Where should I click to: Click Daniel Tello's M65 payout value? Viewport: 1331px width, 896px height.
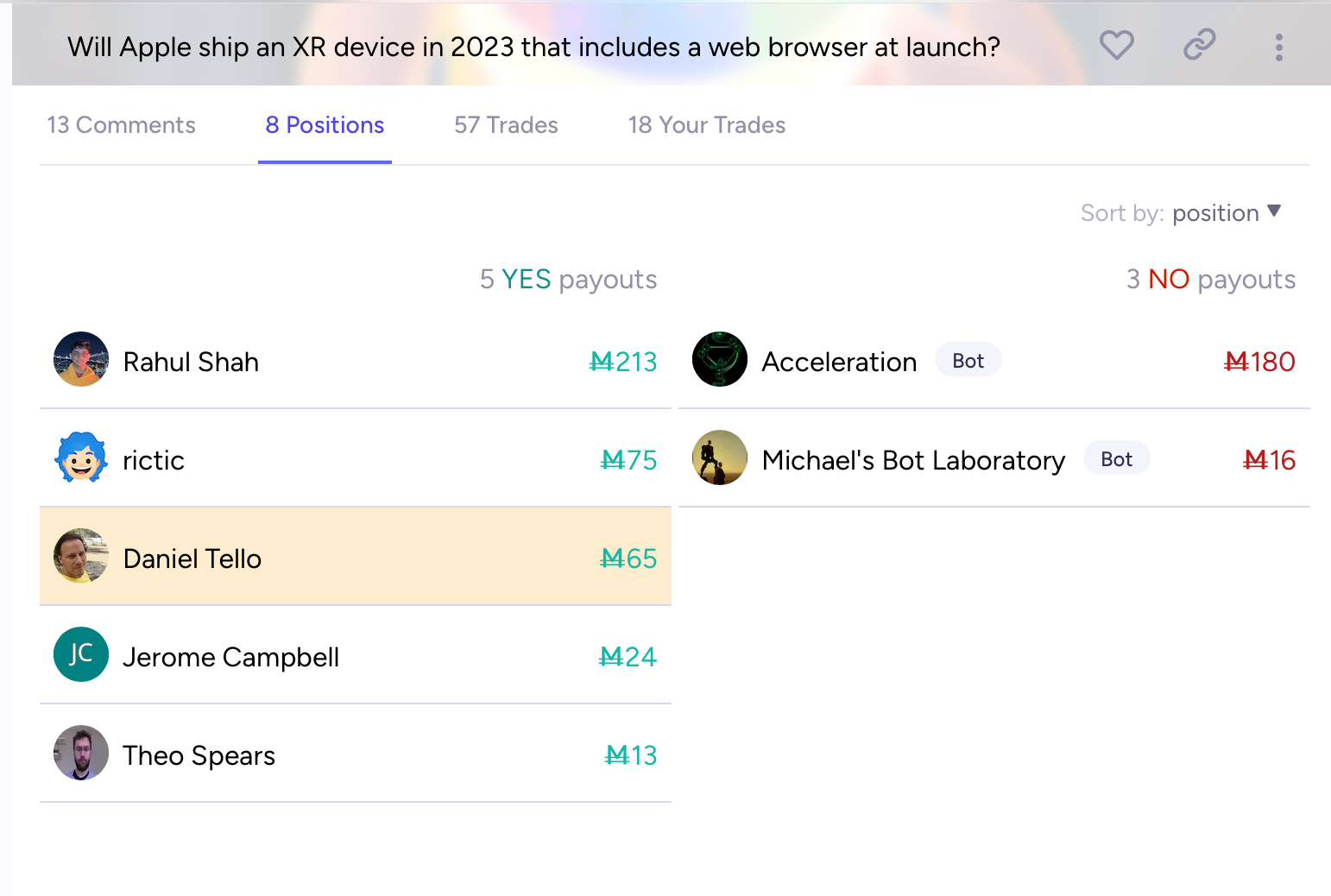pyautogui.click(x=628, y=558)
